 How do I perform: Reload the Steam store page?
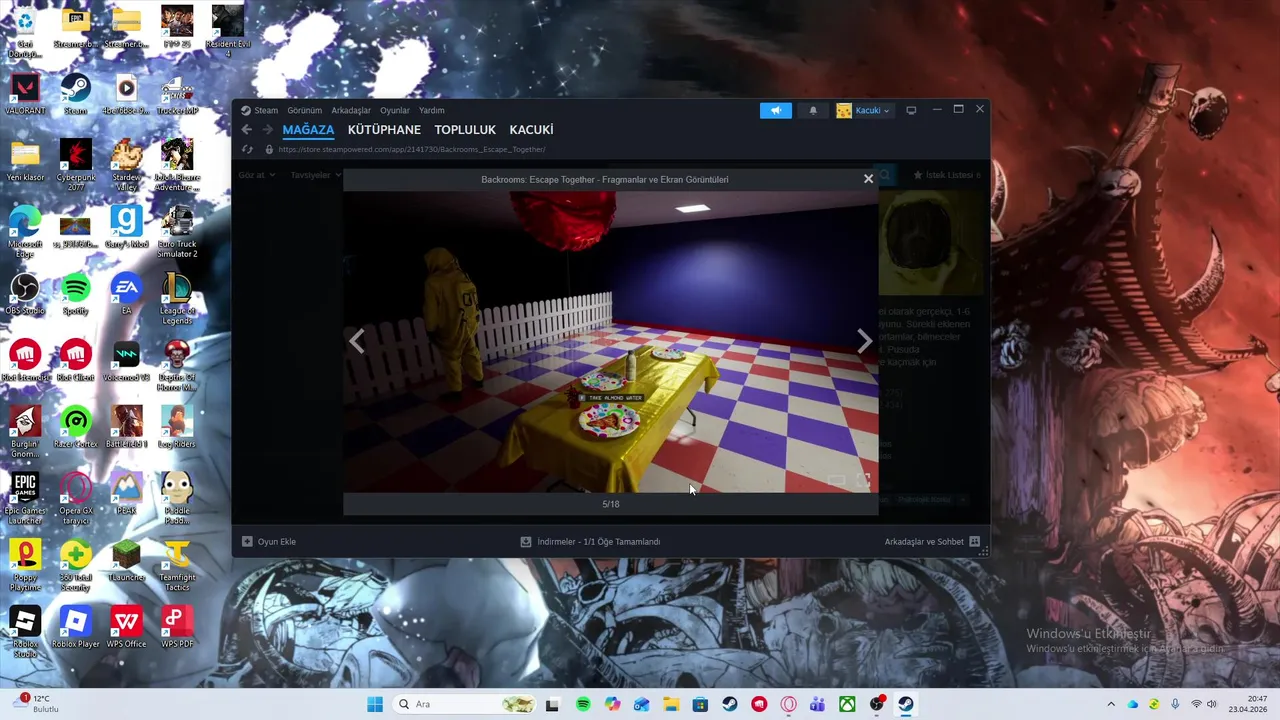coord(247,150)
